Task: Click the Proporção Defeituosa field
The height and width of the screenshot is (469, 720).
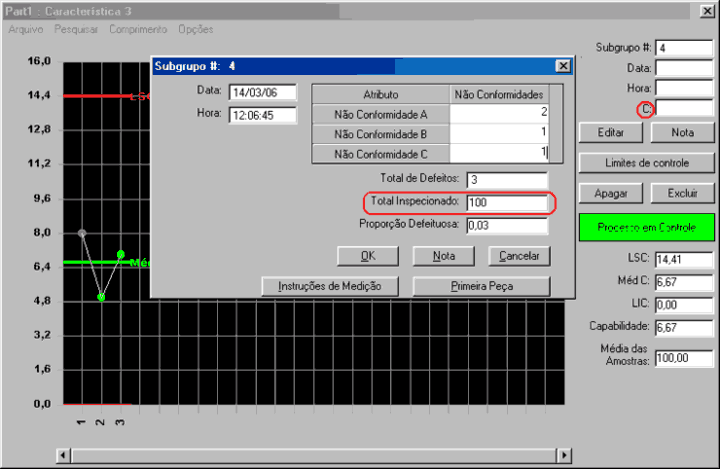Action: (507, 226)
